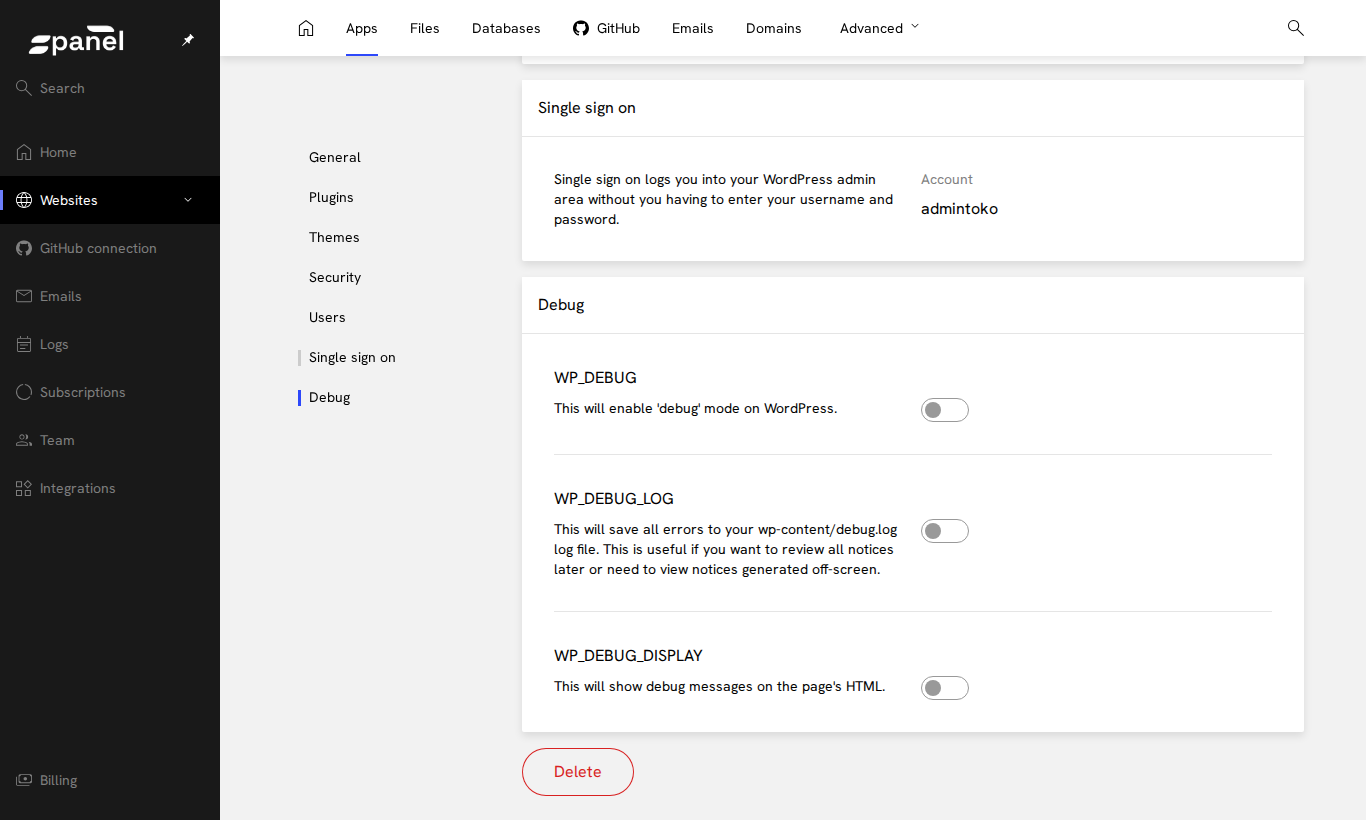
Task: Turn on the WP_DEBUG_LOG switch
Action: coord(945,531)
